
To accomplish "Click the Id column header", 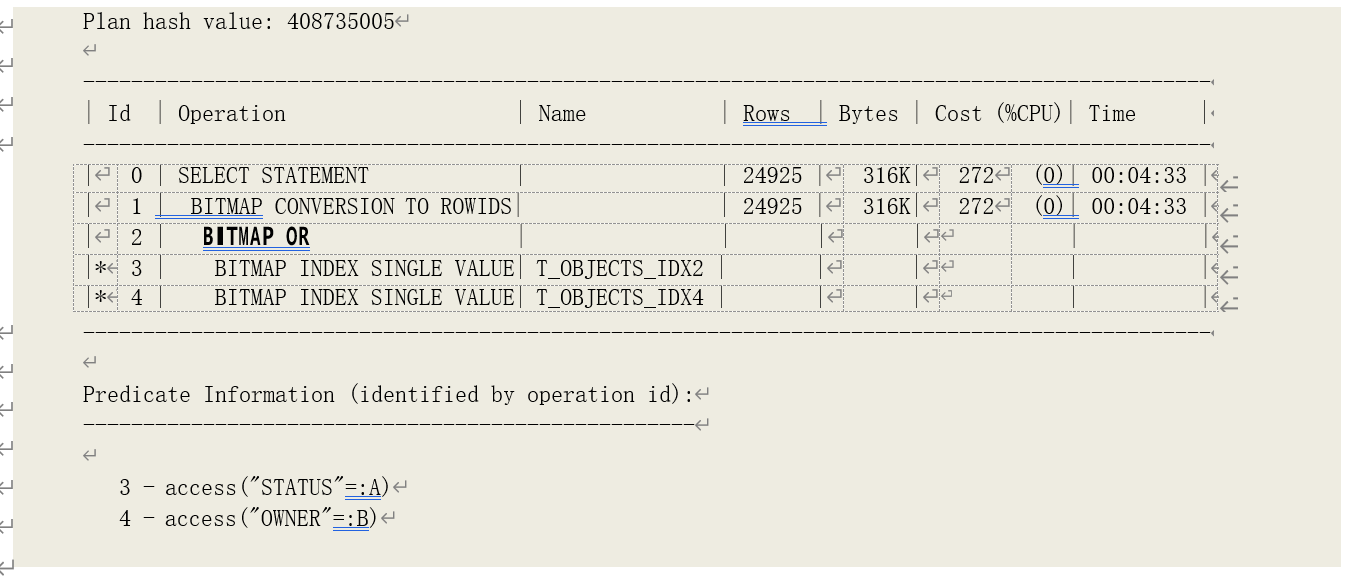I will click(x=119, y=113).
